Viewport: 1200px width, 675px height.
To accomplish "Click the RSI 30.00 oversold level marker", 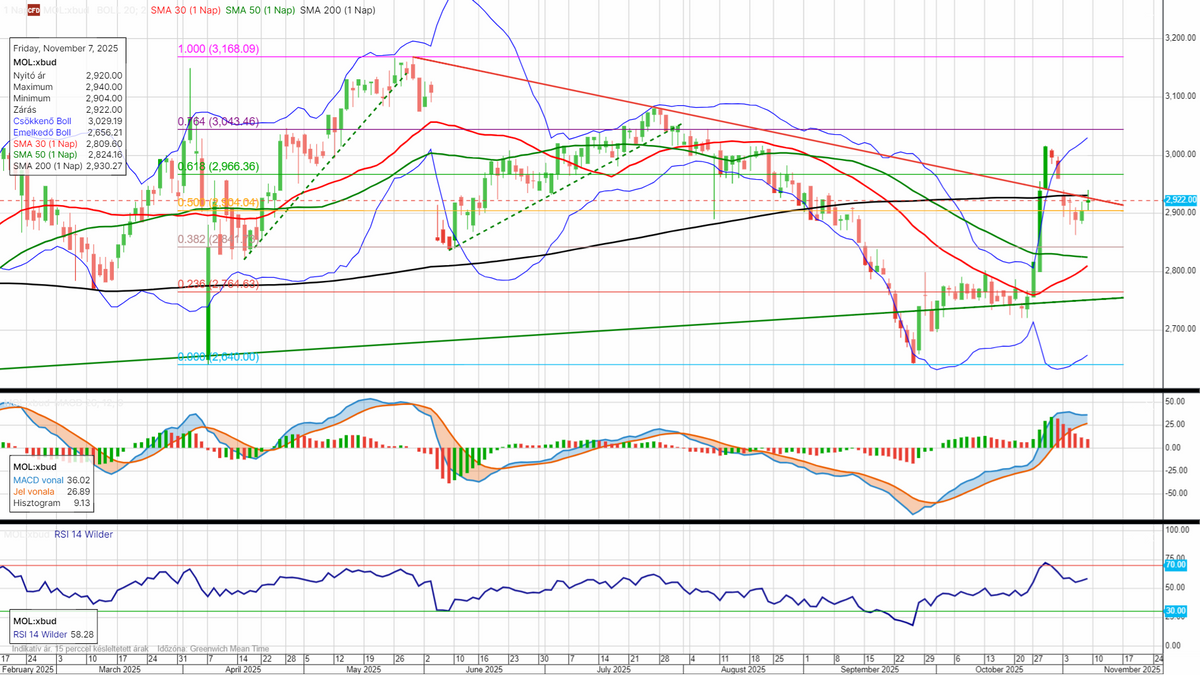I will (1175, 611).
